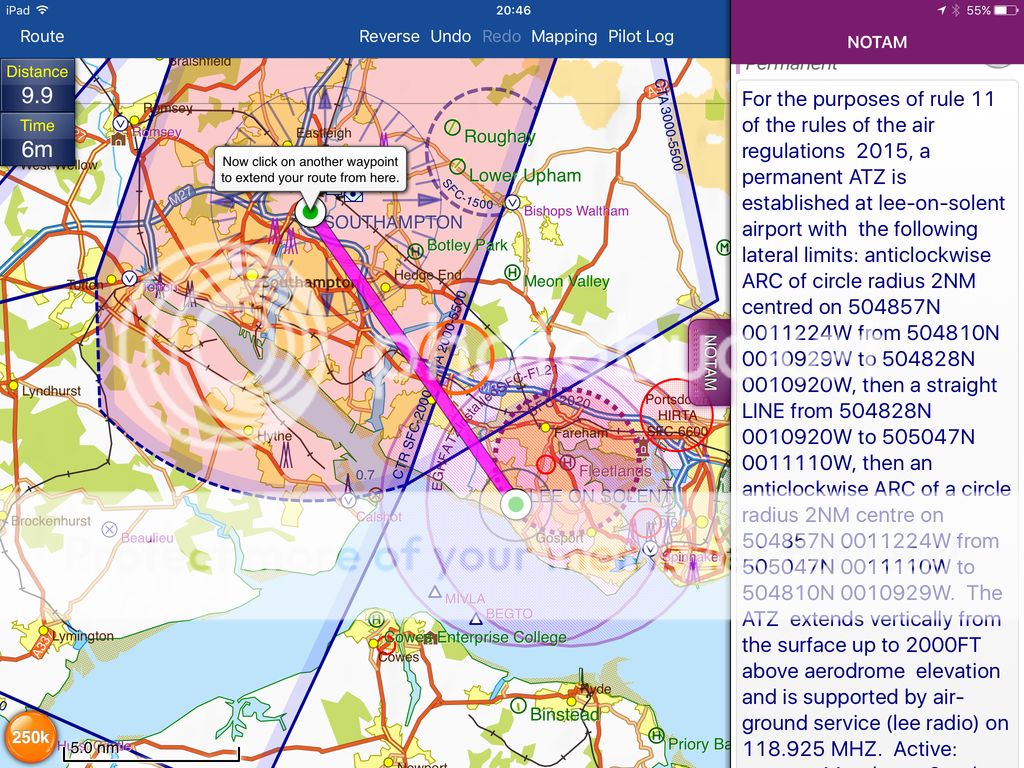
Task: Tap the Distance 9.9 readout panel
Action: pos(38,85)
